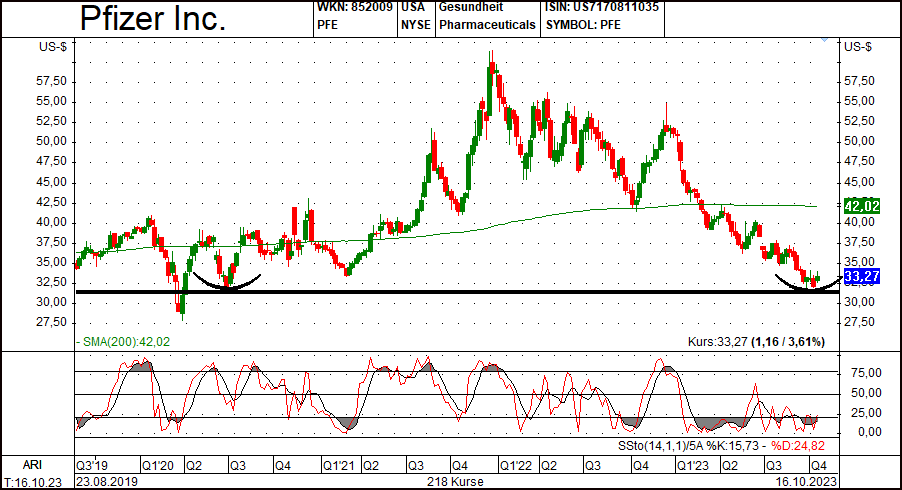Click the ARI label
902x490 pixels.
click(33, 464)
